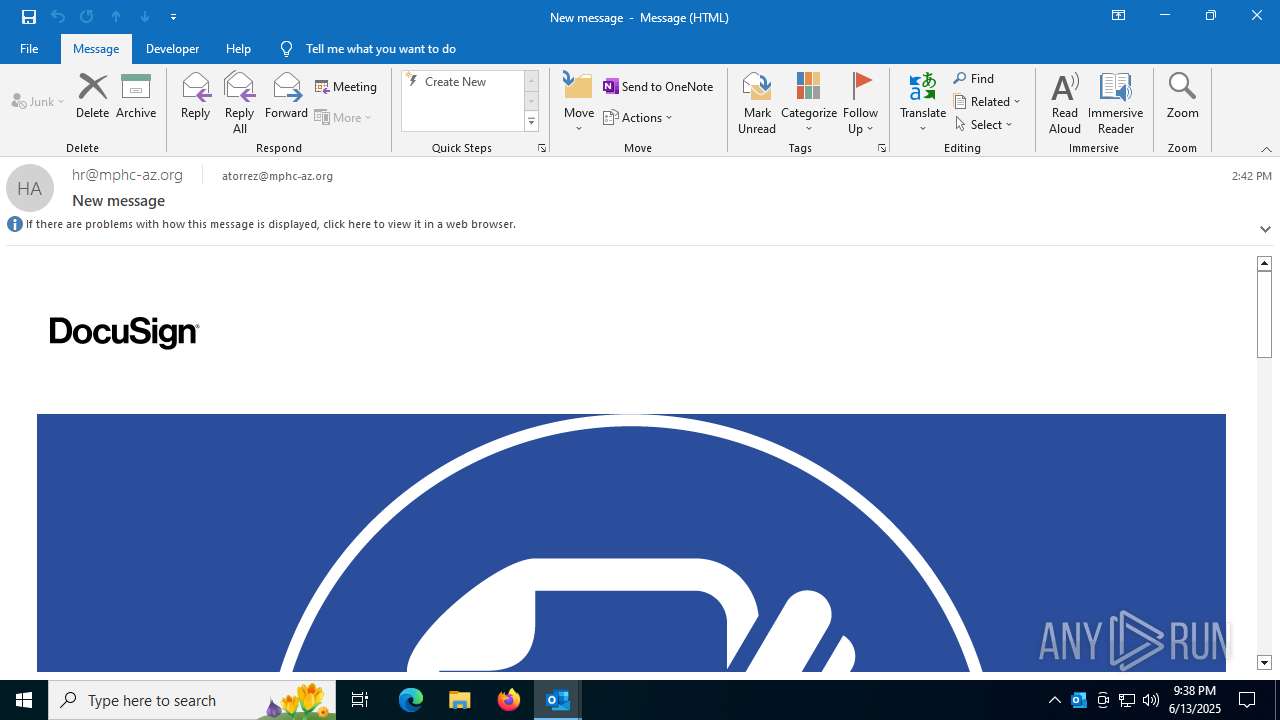The image size is (1280, 720).
Task: Mark the message as Unread
Action: click(757, 102)
